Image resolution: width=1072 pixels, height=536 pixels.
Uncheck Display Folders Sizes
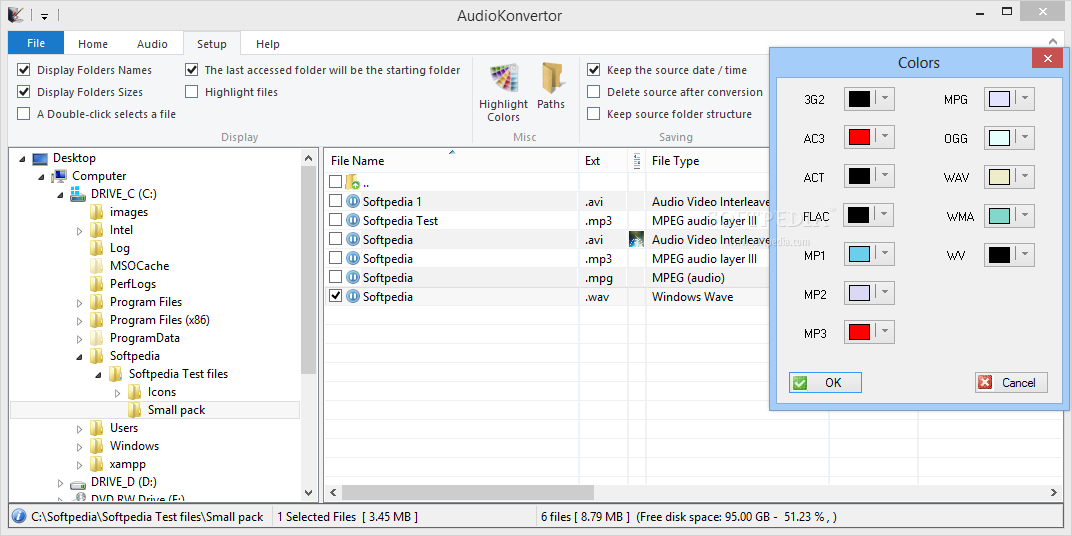24,92
